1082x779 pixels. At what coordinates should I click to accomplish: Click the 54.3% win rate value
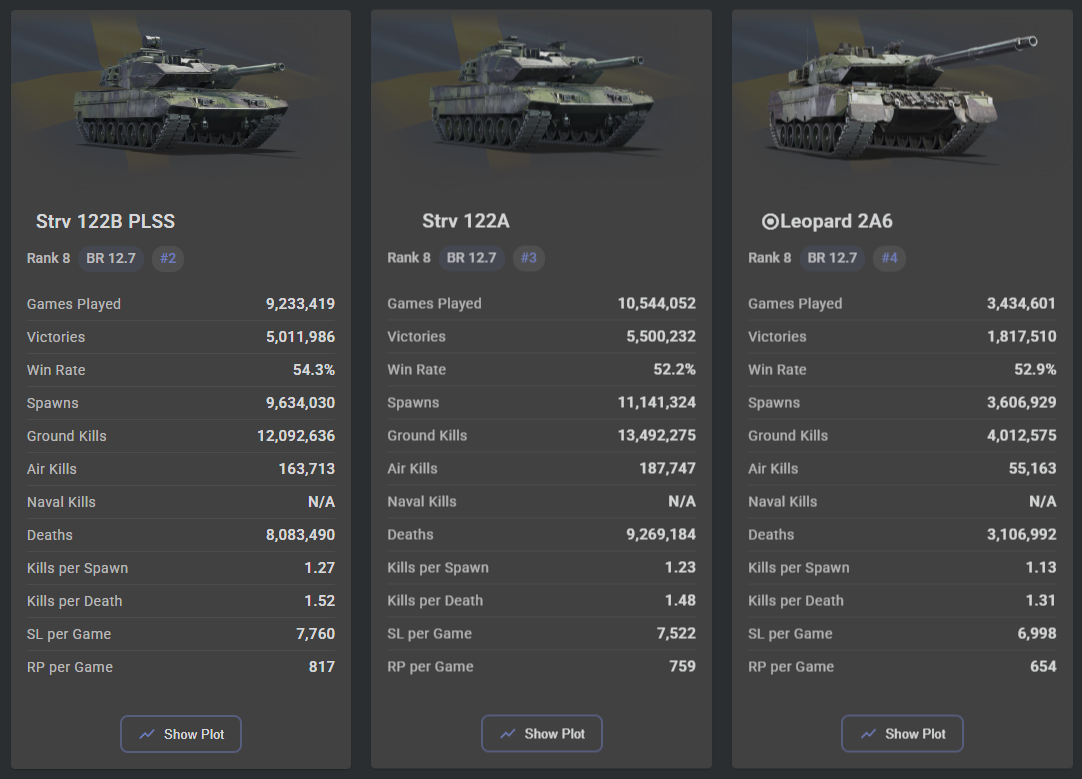tap(314, 370)
